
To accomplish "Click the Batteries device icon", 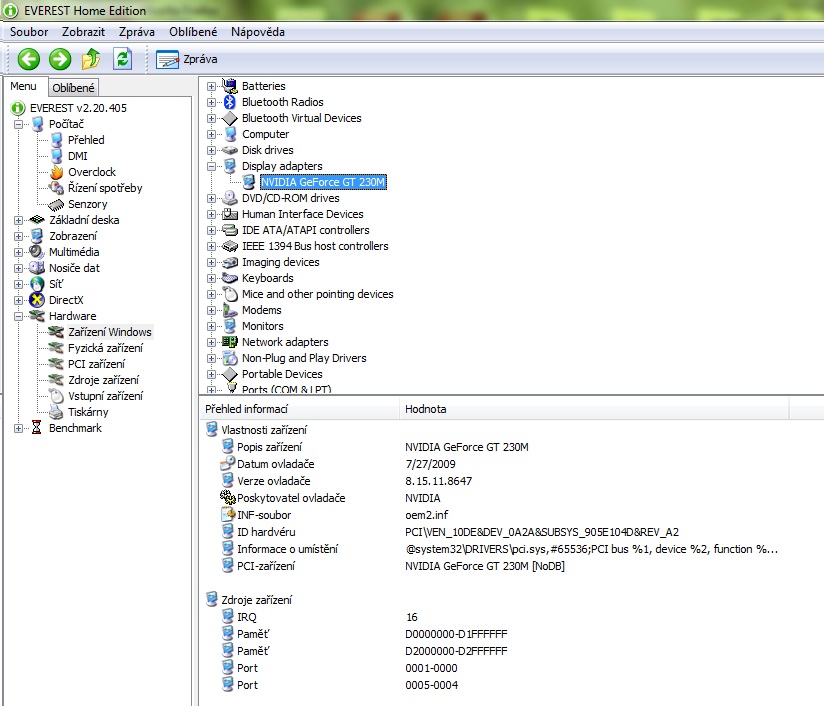I will pos(230,86).
